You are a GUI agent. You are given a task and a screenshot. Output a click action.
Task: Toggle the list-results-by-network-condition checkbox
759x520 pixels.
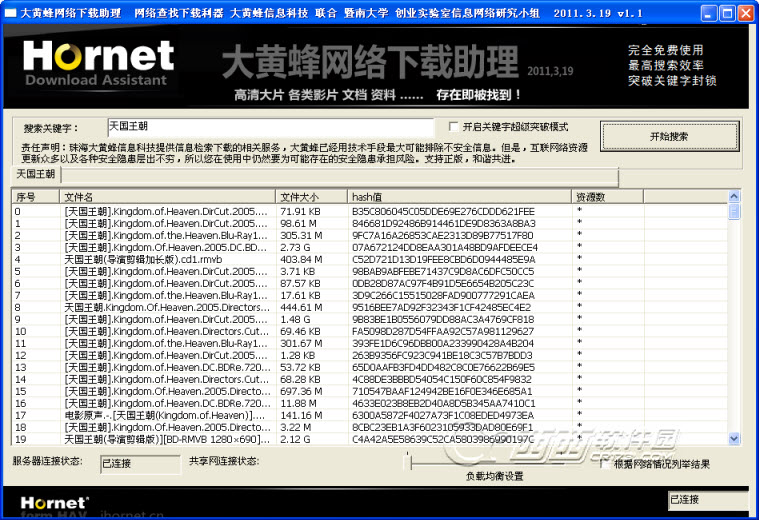605,464
